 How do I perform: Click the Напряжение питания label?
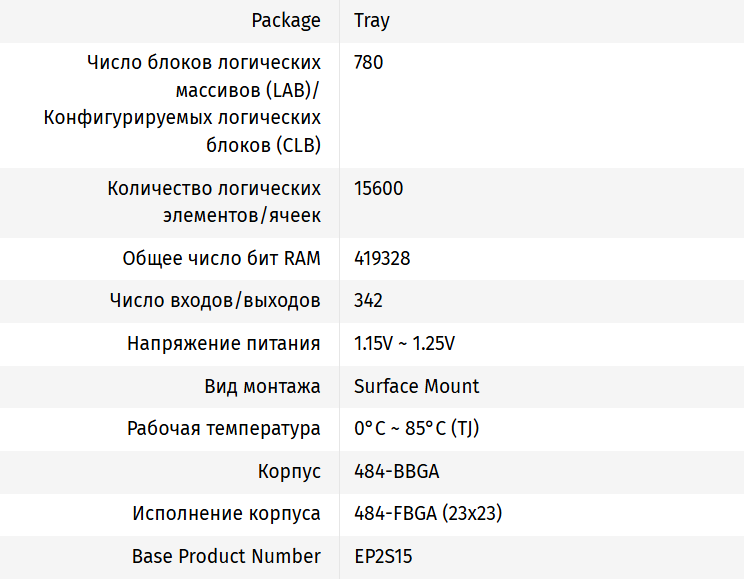(223, 343)
